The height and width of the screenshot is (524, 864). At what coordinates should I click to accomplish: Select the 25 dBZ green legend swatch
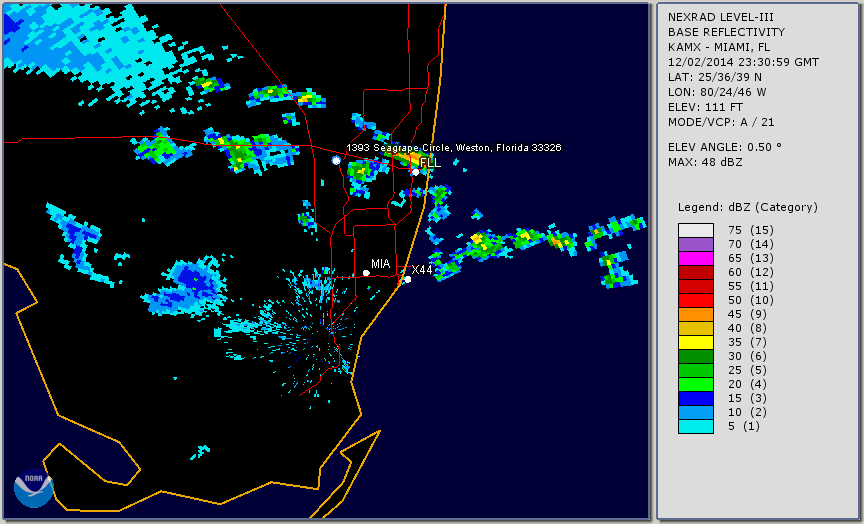696,370
